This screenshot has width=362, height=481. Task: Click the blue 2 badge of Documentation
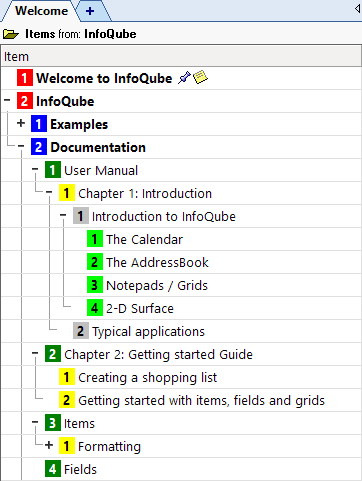39,147
